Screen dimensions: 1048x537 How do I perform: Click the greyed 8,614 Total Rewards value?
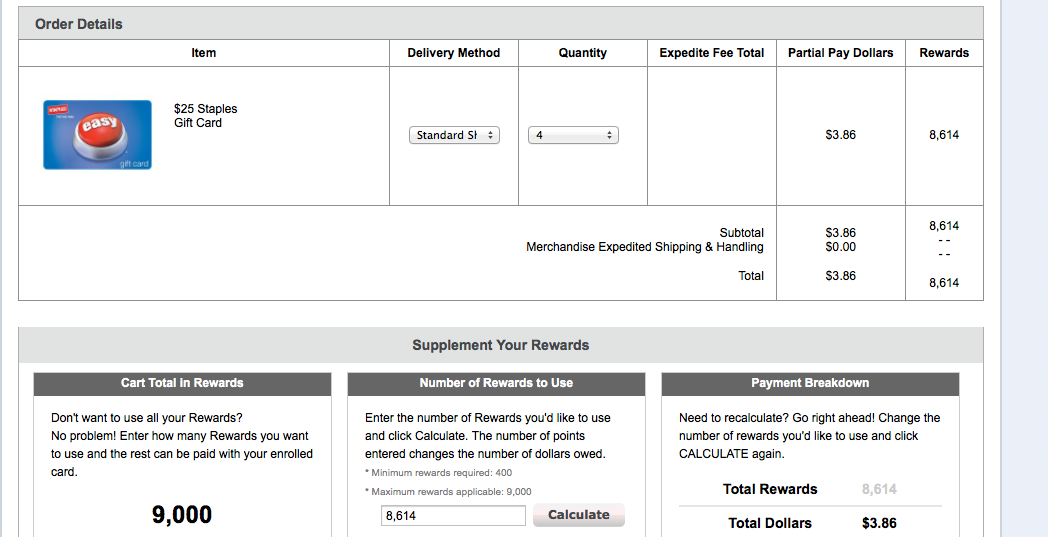click(879, 489)
